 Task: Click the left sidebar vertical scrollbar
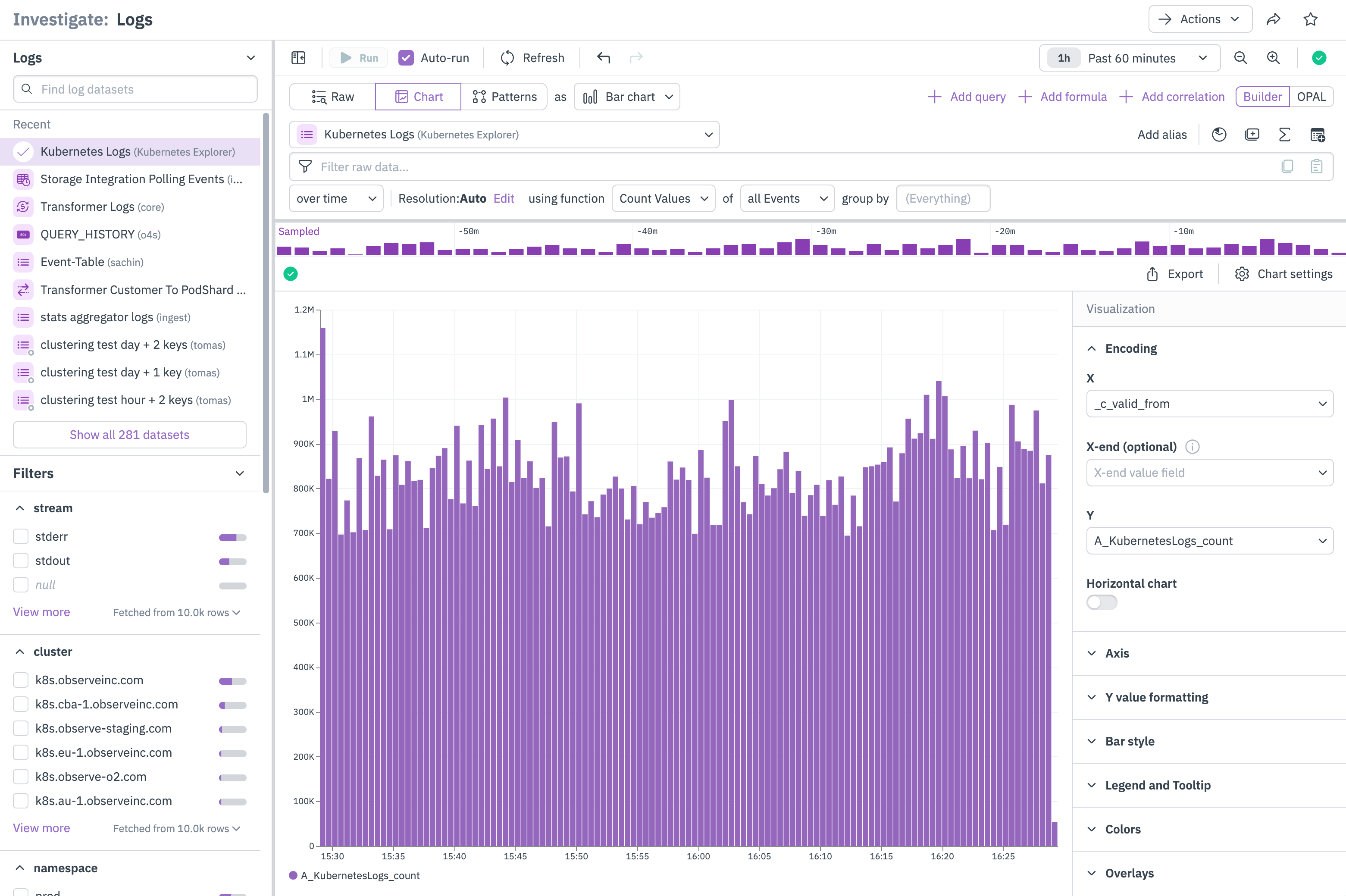click(x=266, y=303)
